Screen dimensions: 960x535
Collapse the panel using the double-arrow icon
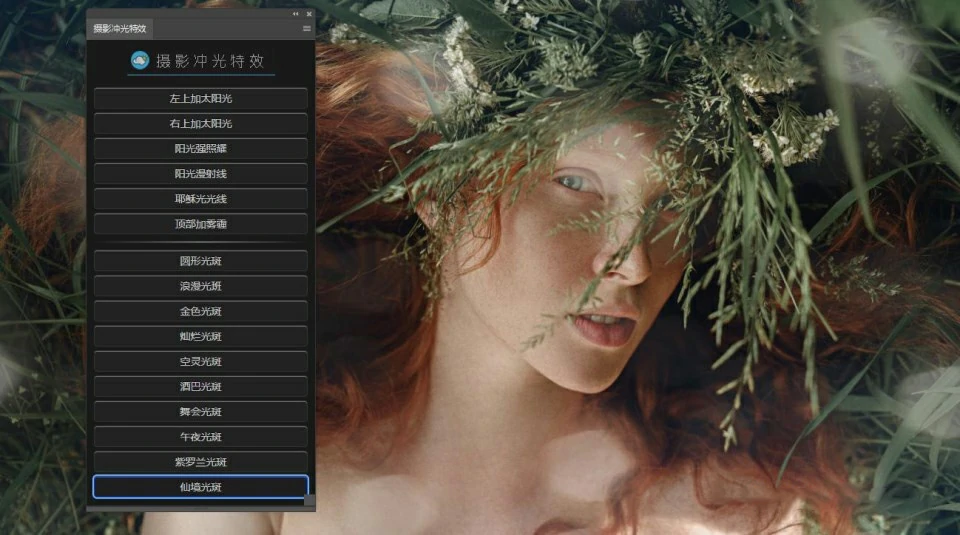(296, 13)
